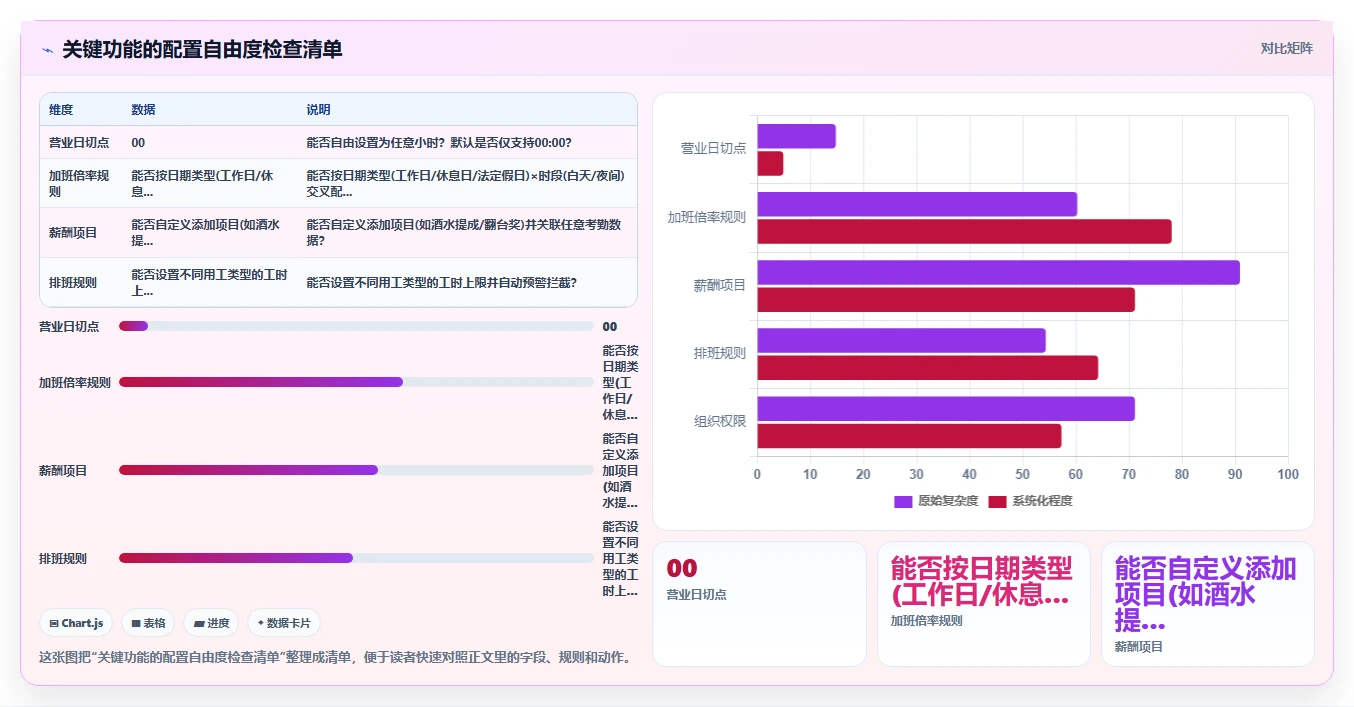
Task: Click the 维度 column header
Action: (61, 109)
